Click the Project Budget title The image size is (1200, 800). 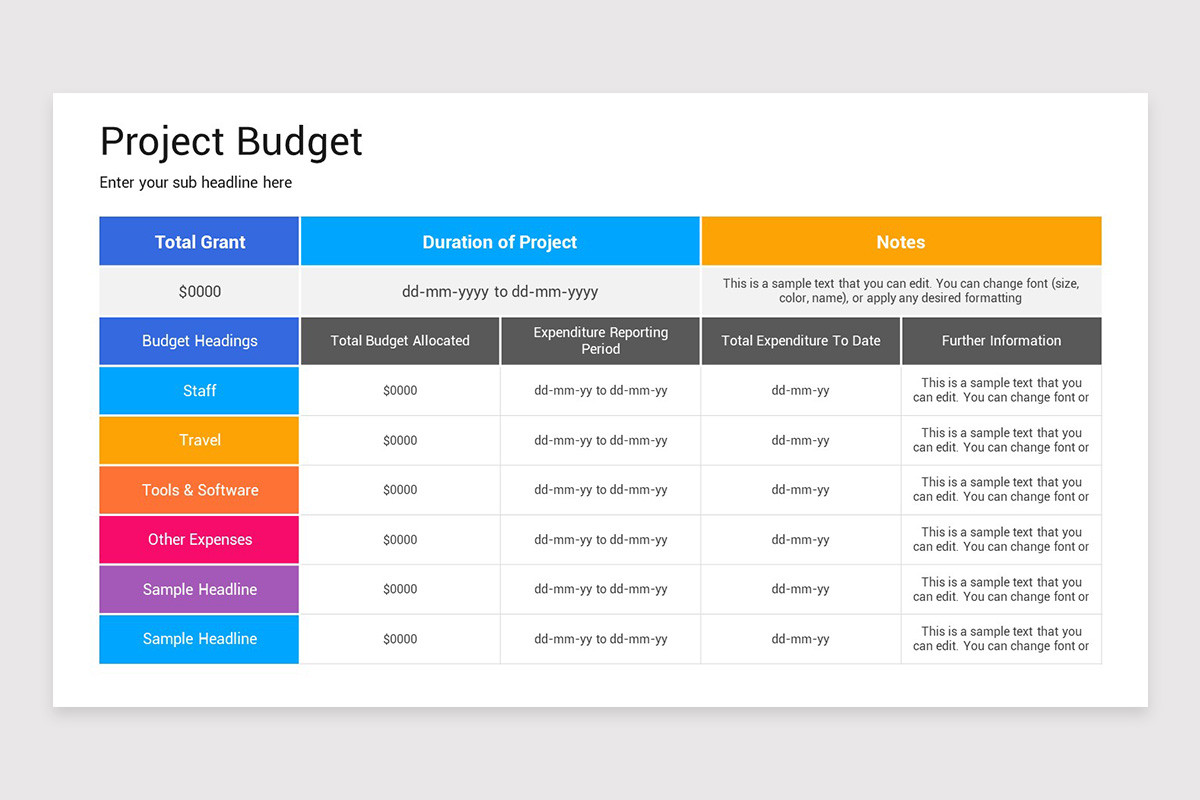tap(230, 141)
